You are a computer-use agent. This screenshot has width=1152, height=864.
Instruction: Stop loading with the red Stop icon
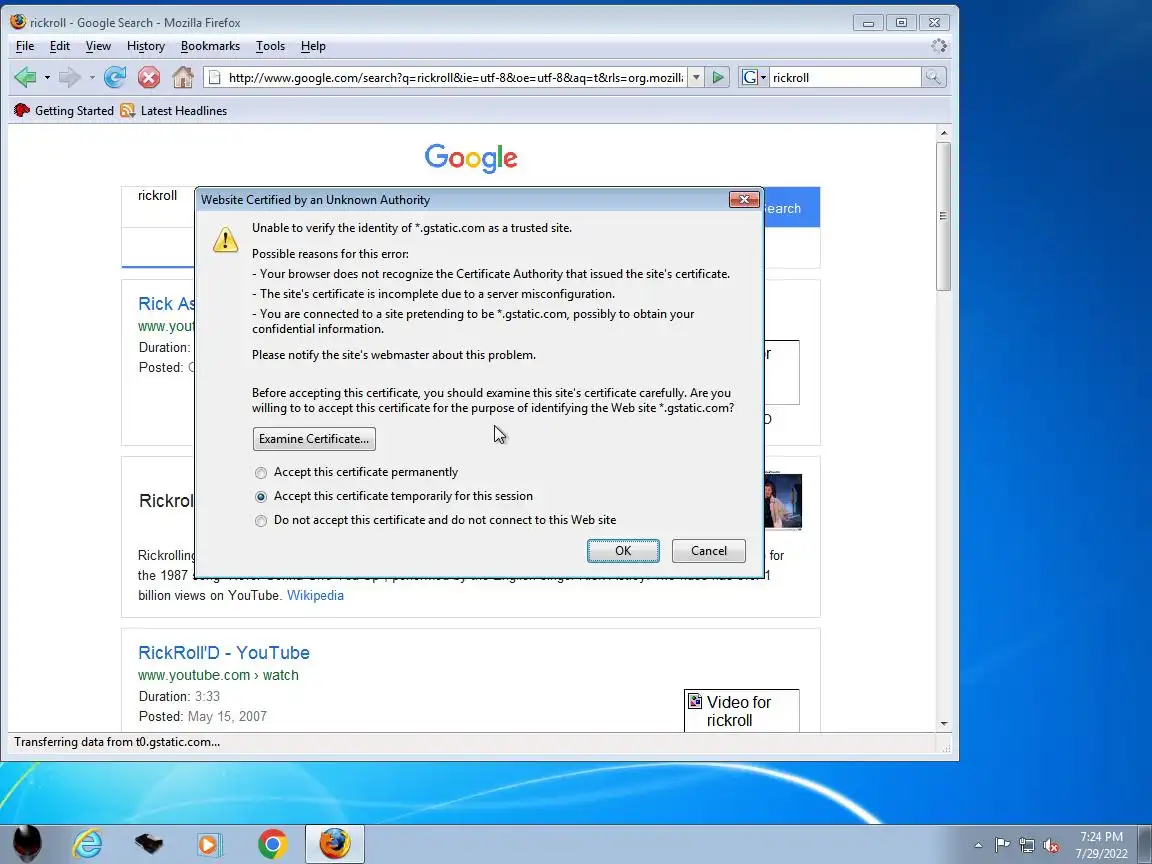click(x=149, y=77)
